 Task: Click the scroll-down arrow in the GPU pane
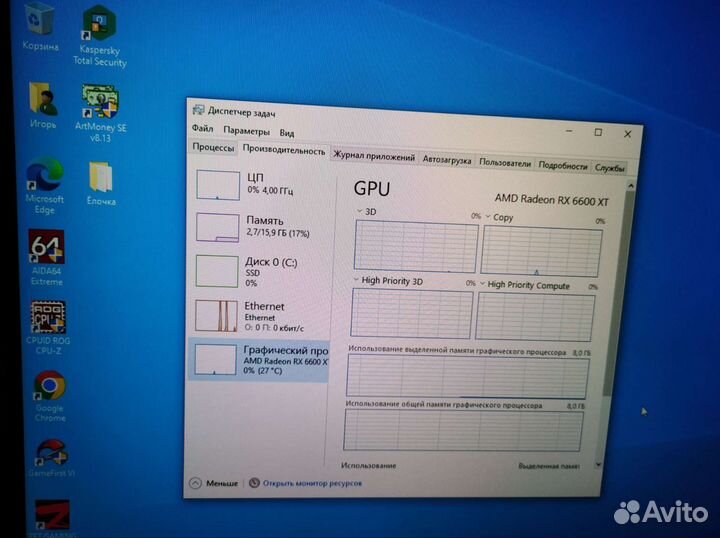598,464
